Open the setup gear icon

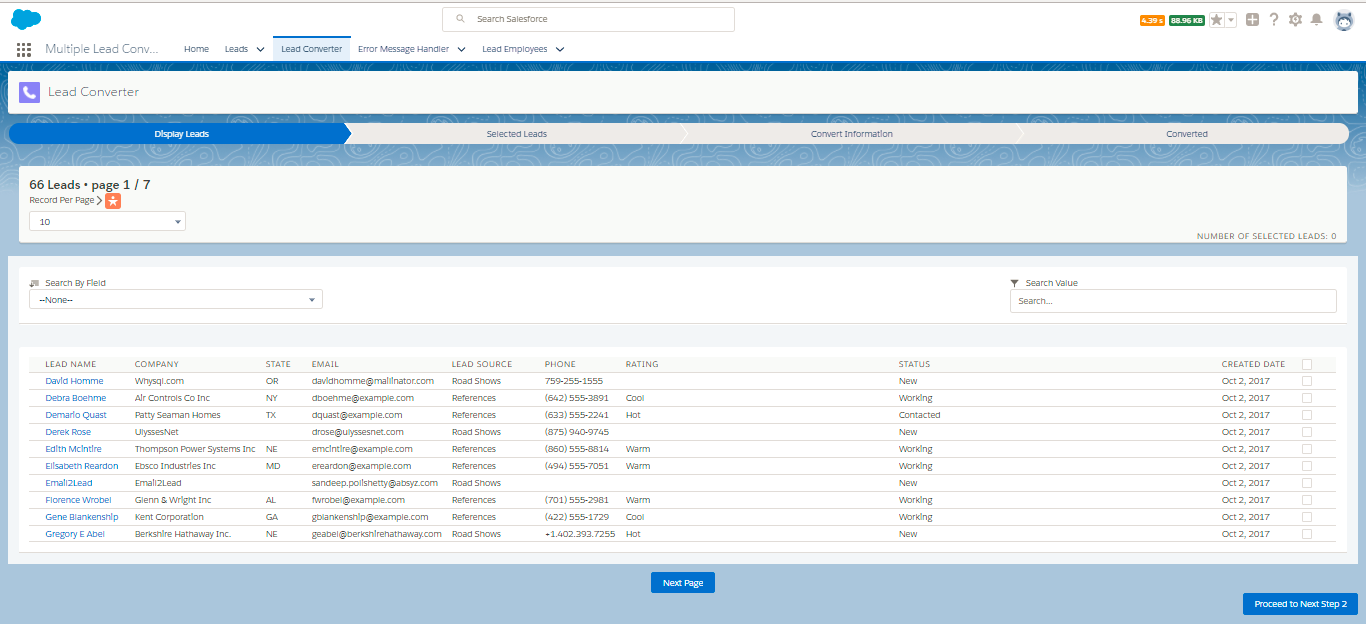coord(1295,19)
